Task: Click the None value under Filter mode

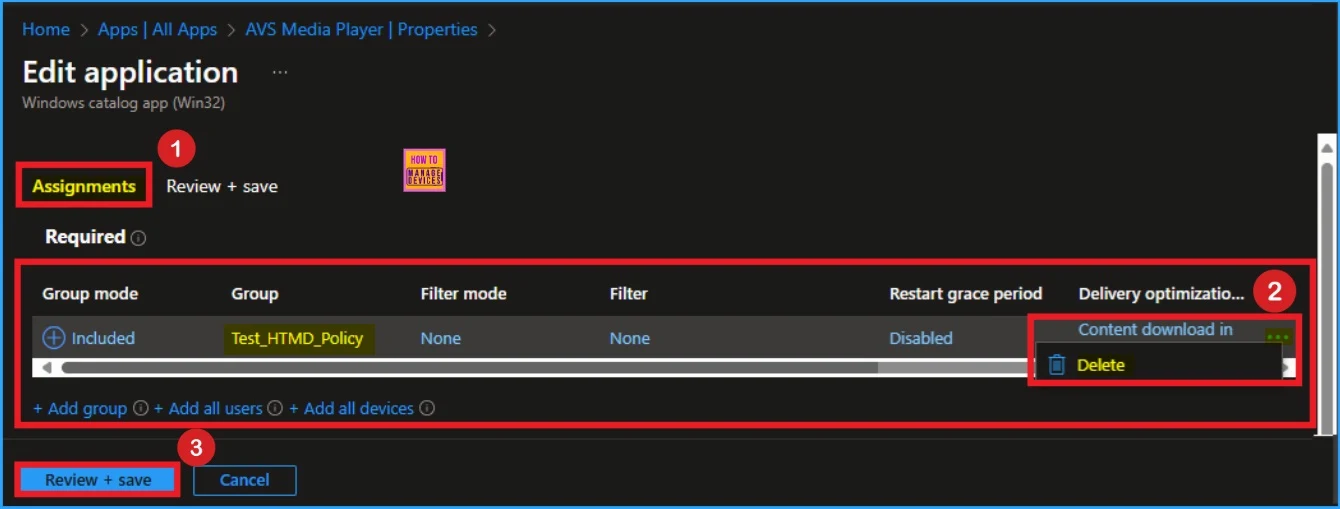Action: 441,338
